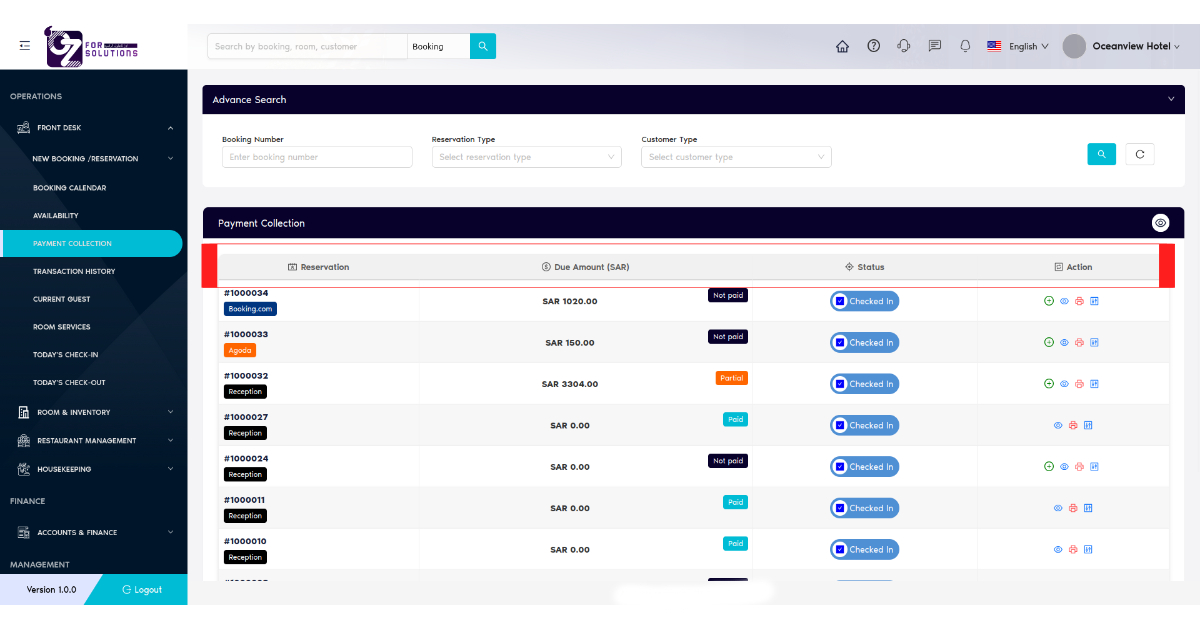Viewport: 1200px width, 628px height.
Task: Click the Logout button
Action: pyautogui.click(x=140, y=590)
